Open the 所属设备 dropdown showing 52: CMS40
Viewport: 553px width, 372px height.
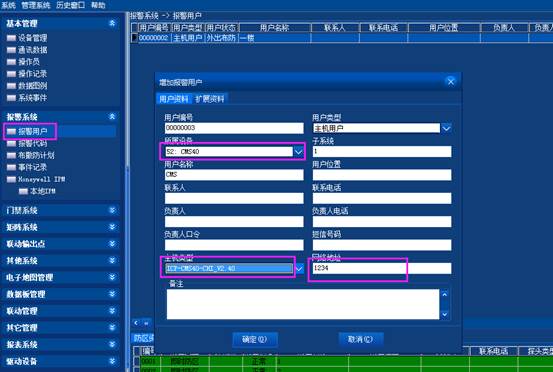[x=298, y=152]
